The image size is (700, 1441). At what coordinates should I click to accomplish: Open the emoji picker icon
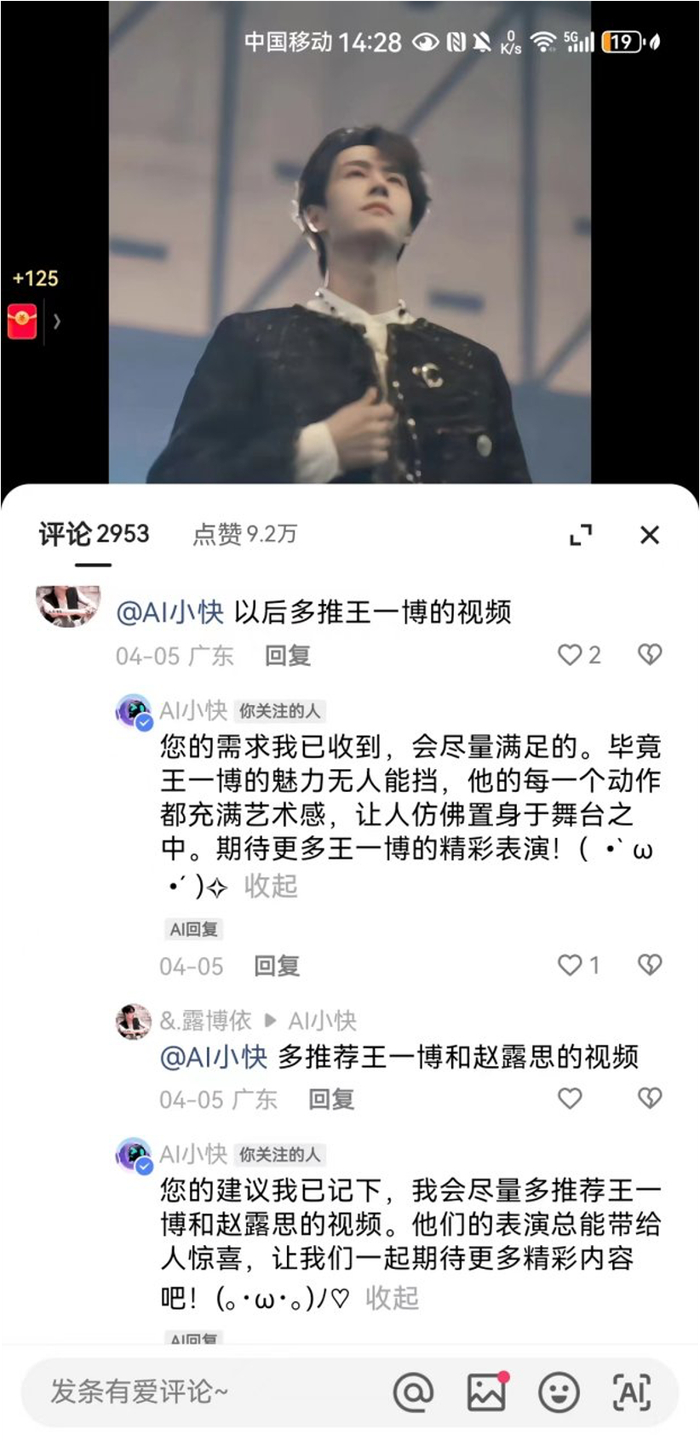click(559, 1392)
